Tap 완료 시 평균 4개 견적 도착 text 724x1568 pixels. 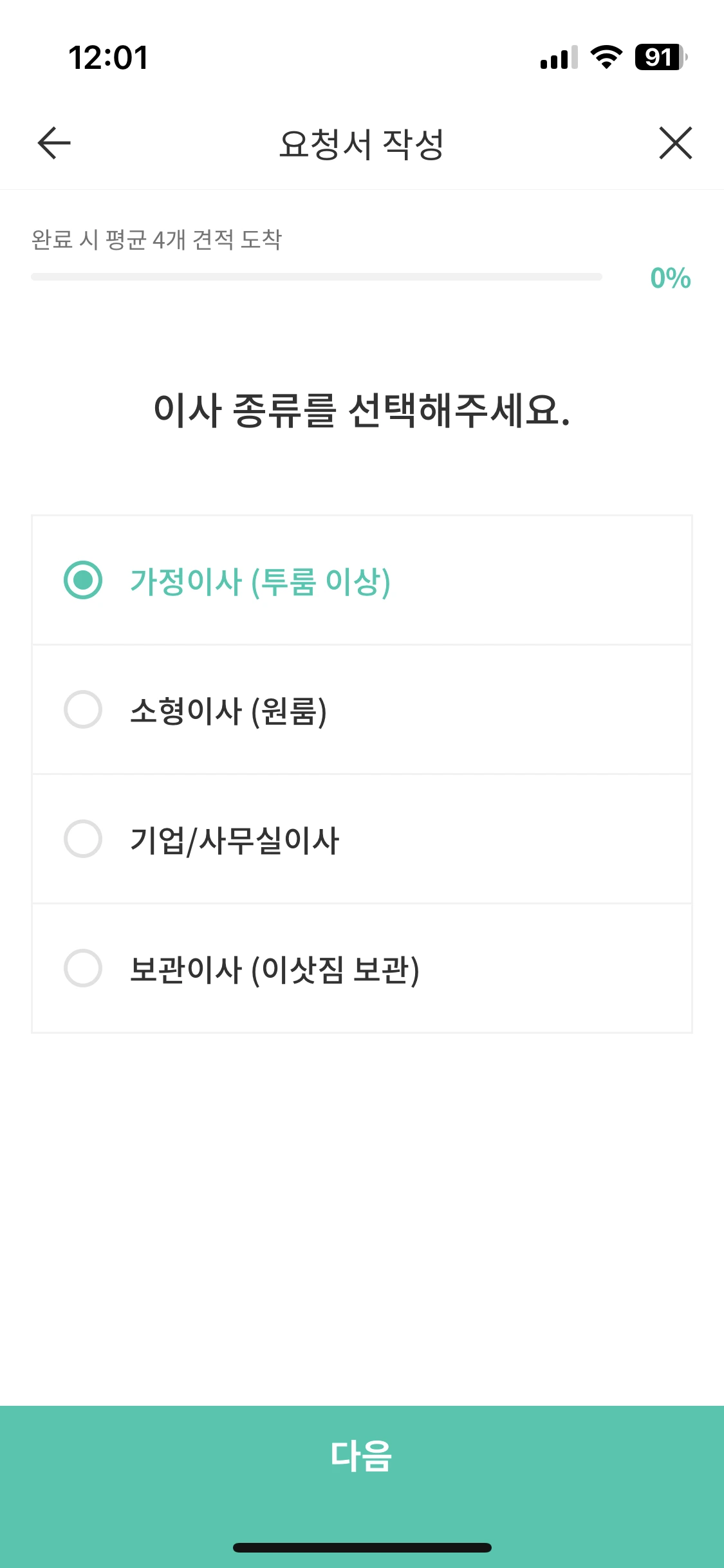156,239
